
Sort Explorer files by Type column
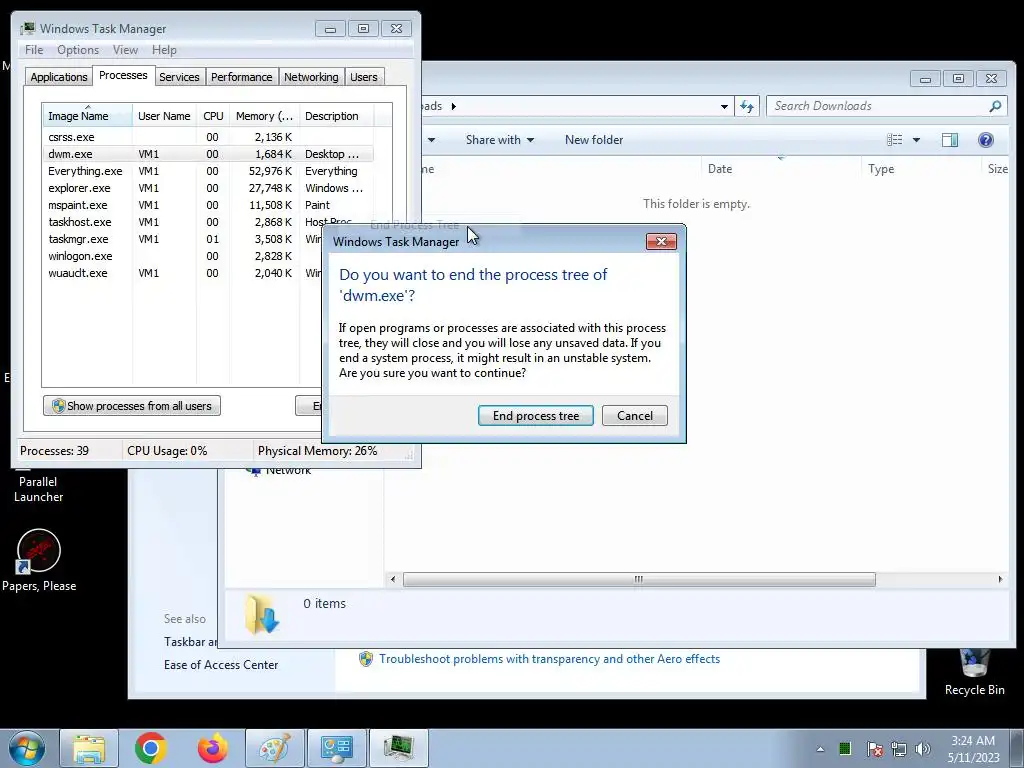pos(921,168)
